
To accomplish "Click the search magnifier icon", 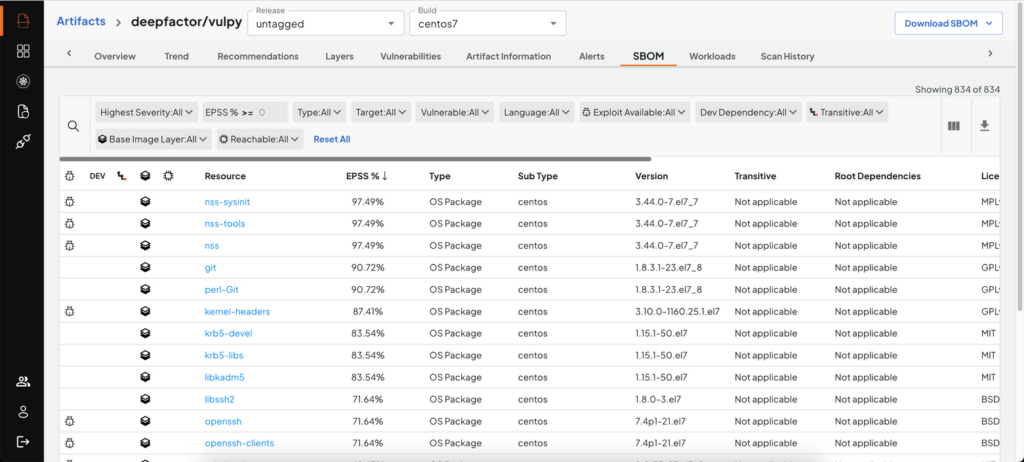I will click(x=73, y=126).
